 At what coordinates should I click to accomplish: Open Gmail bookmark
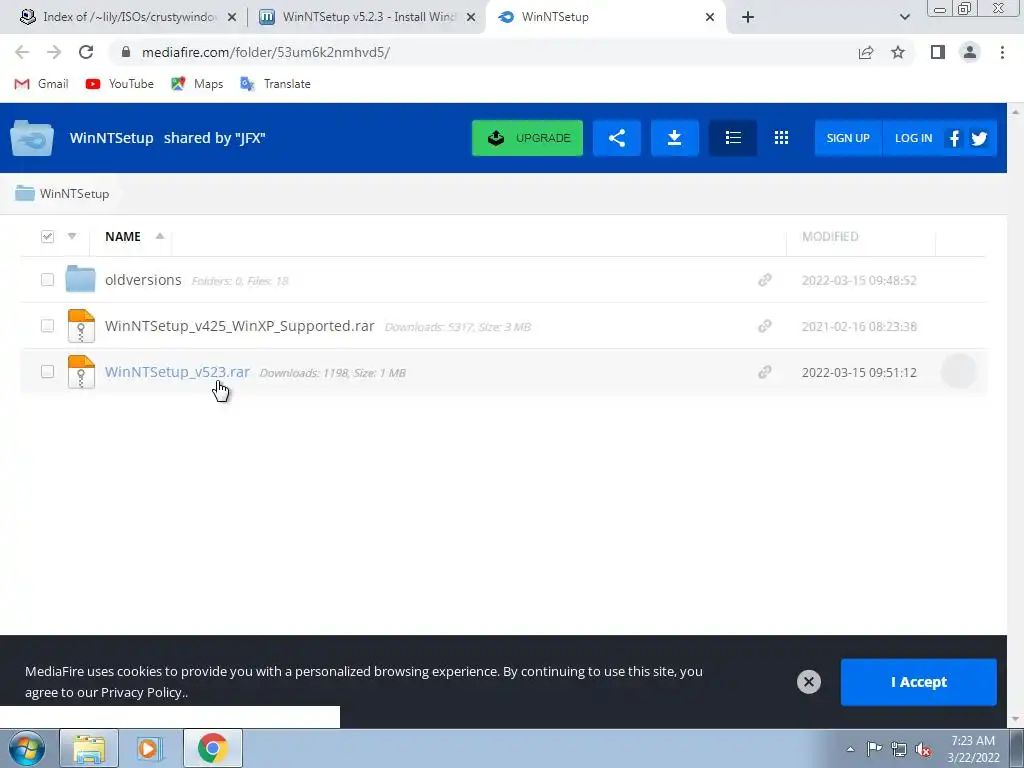click(x=42, y=84)
